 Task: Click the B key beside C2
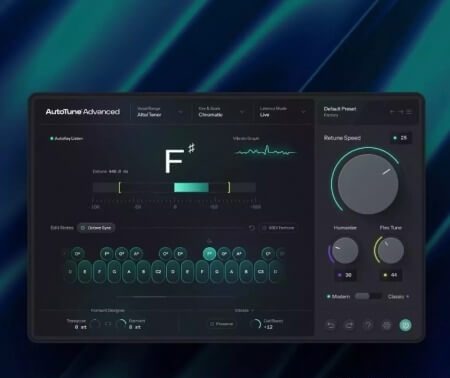point(143,272)
